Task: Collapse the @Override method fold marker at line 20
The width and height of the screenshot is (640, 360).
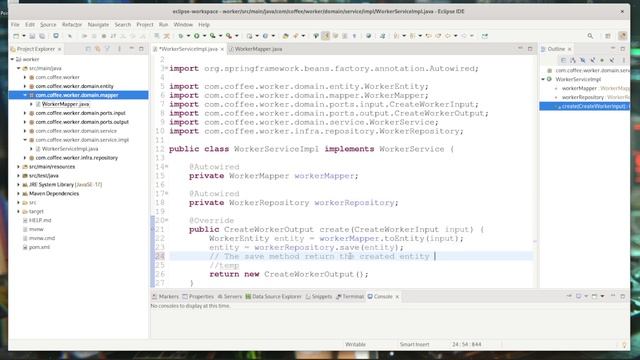Action: (167, 220)
